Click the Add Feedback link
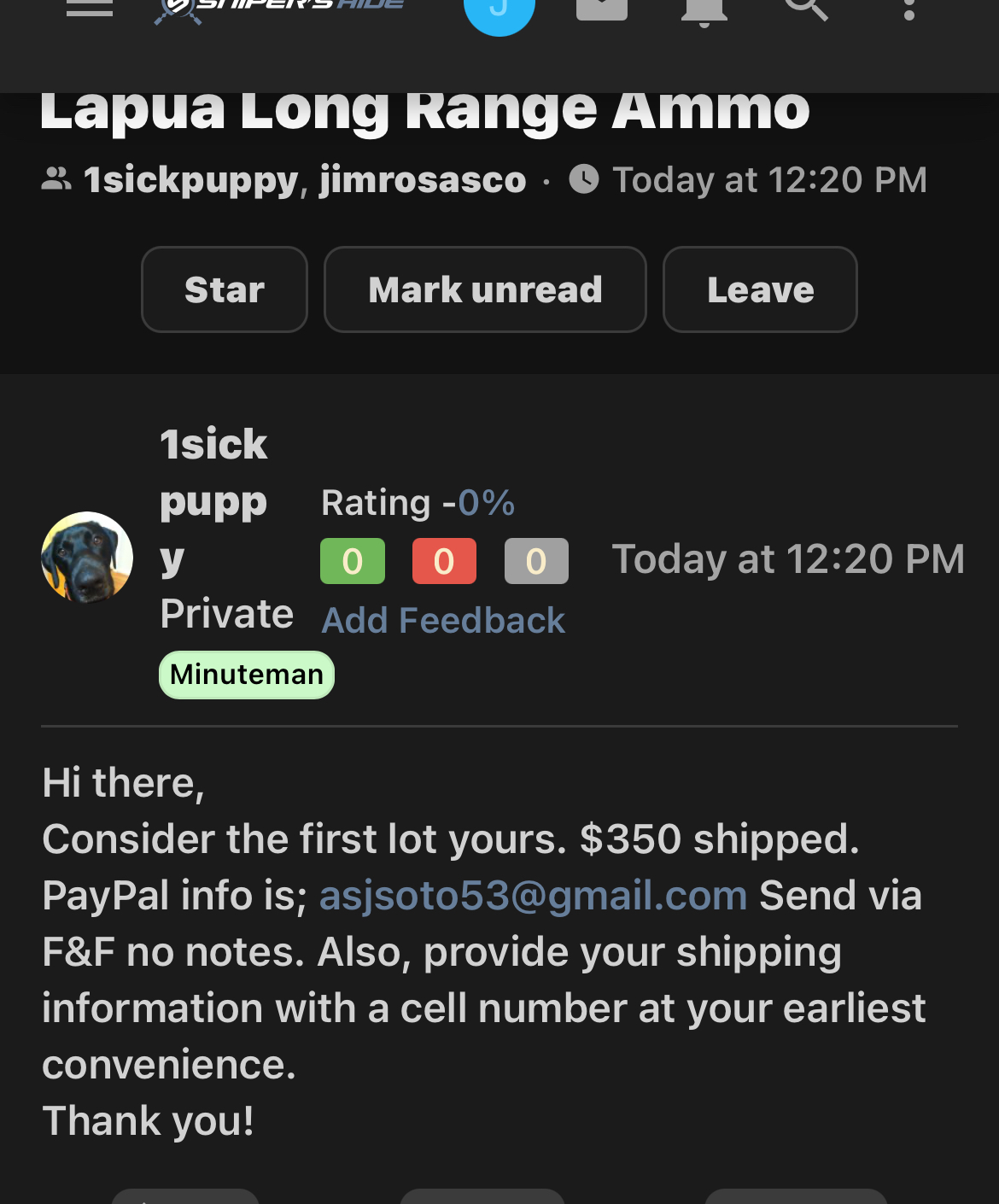Viewport: 999px width, 1204px height. [443, 621]
